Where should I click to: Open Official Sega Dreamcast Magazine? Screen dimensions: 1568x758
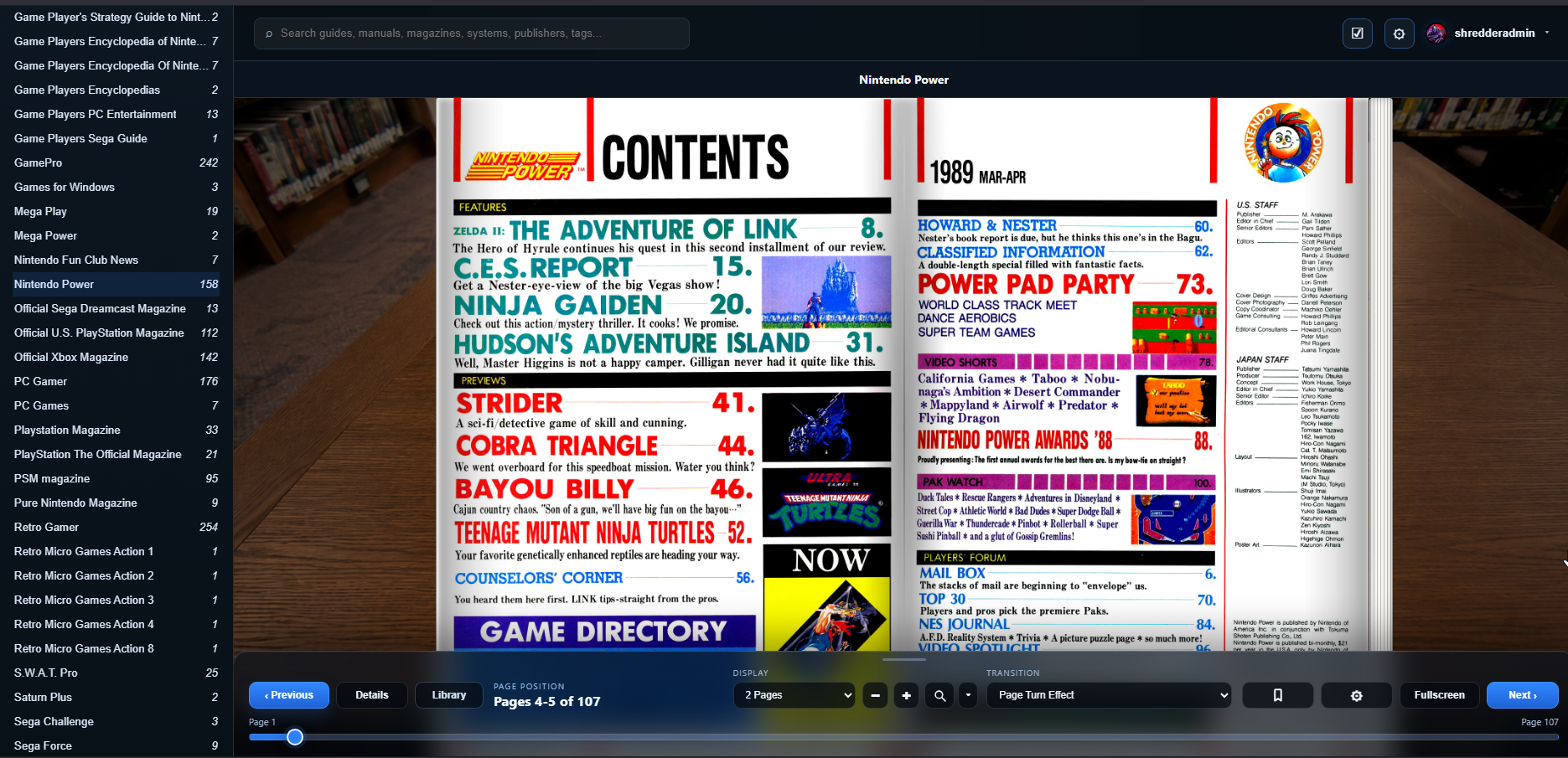click(116, 308)
